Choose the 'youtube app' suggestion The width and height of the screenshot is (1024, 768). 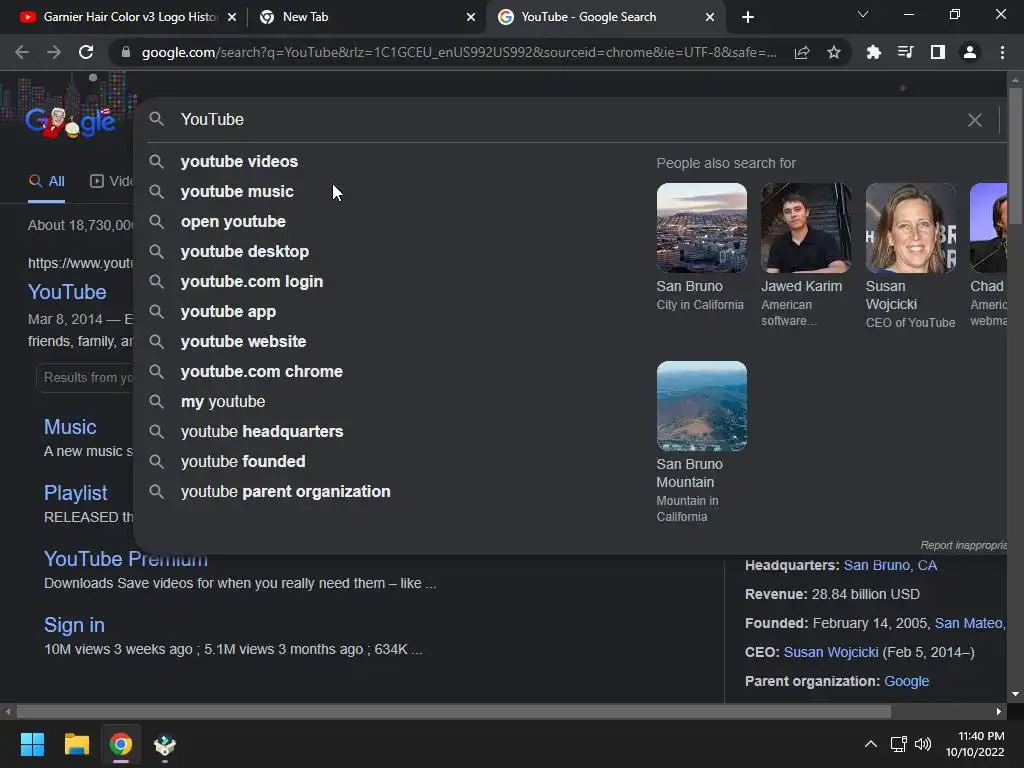229,312
